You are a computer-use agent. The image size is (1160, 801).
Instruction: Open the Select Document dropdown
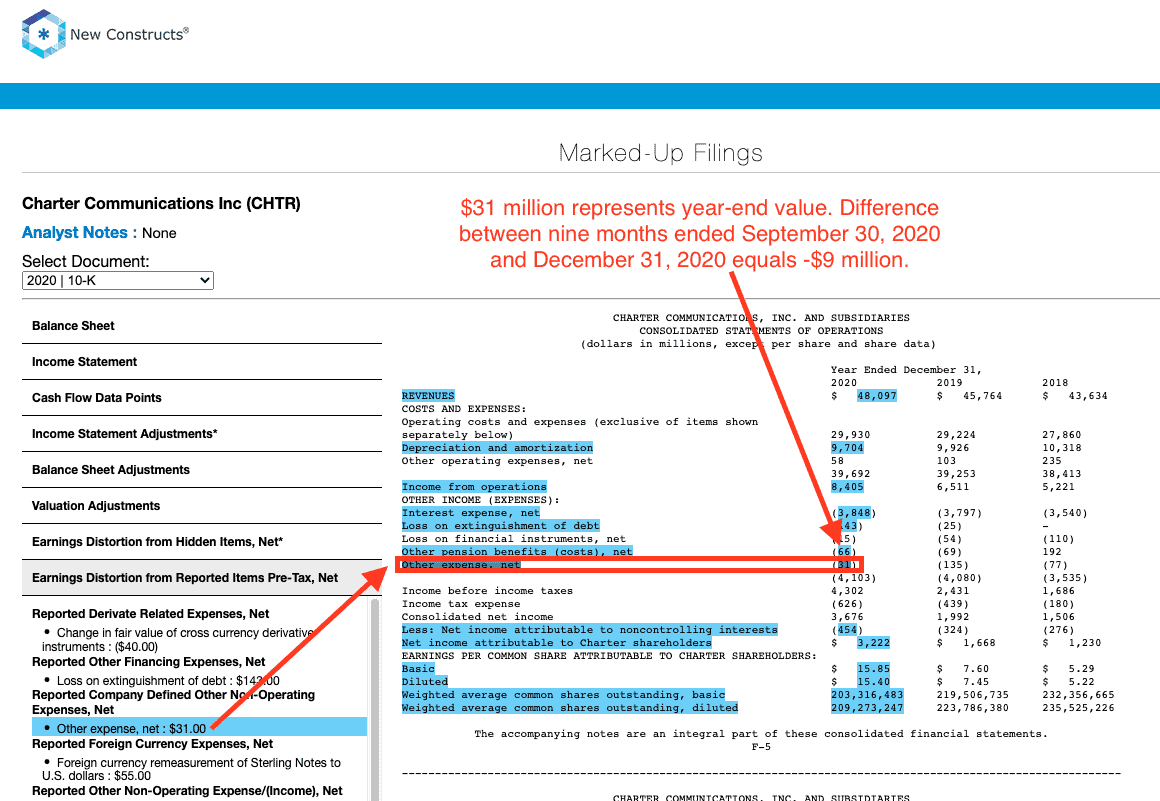118,280
